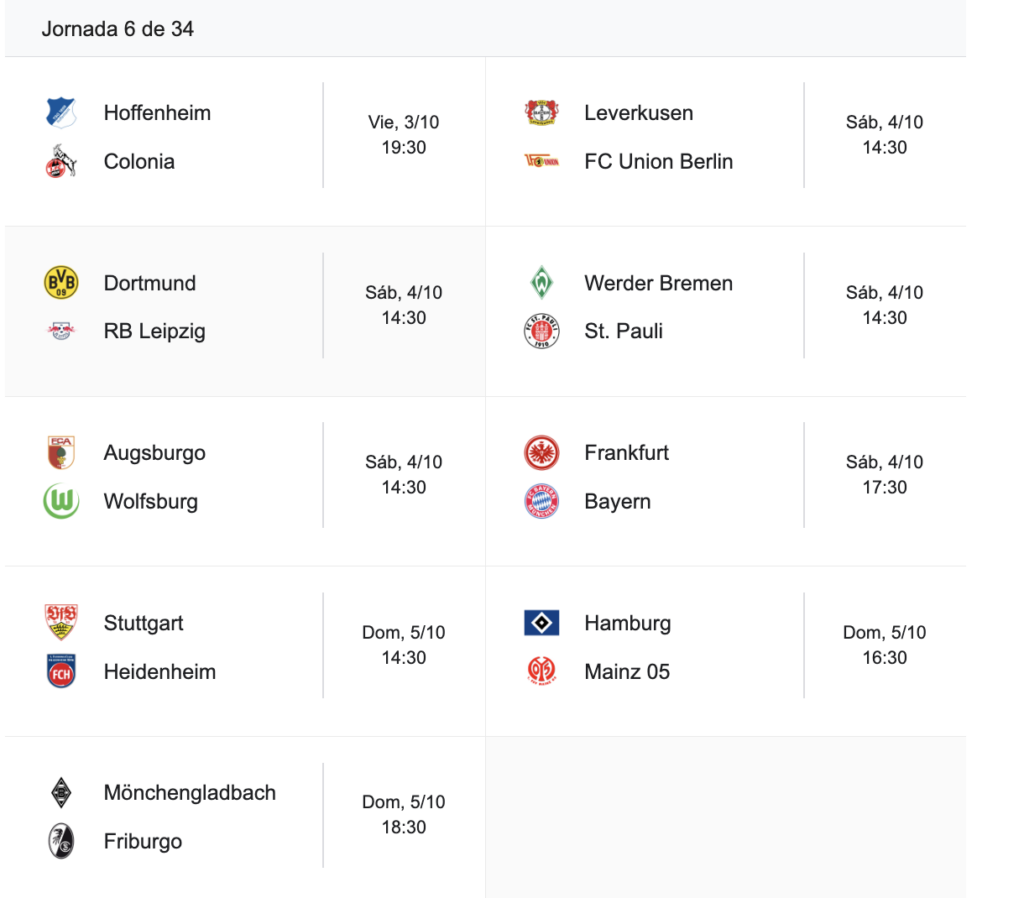Image resolution: width=1024 pixels, height=898 pixels.
Task: Open Augsburgo match time Sáb 4/10 14:30
Action: [403, 475]
